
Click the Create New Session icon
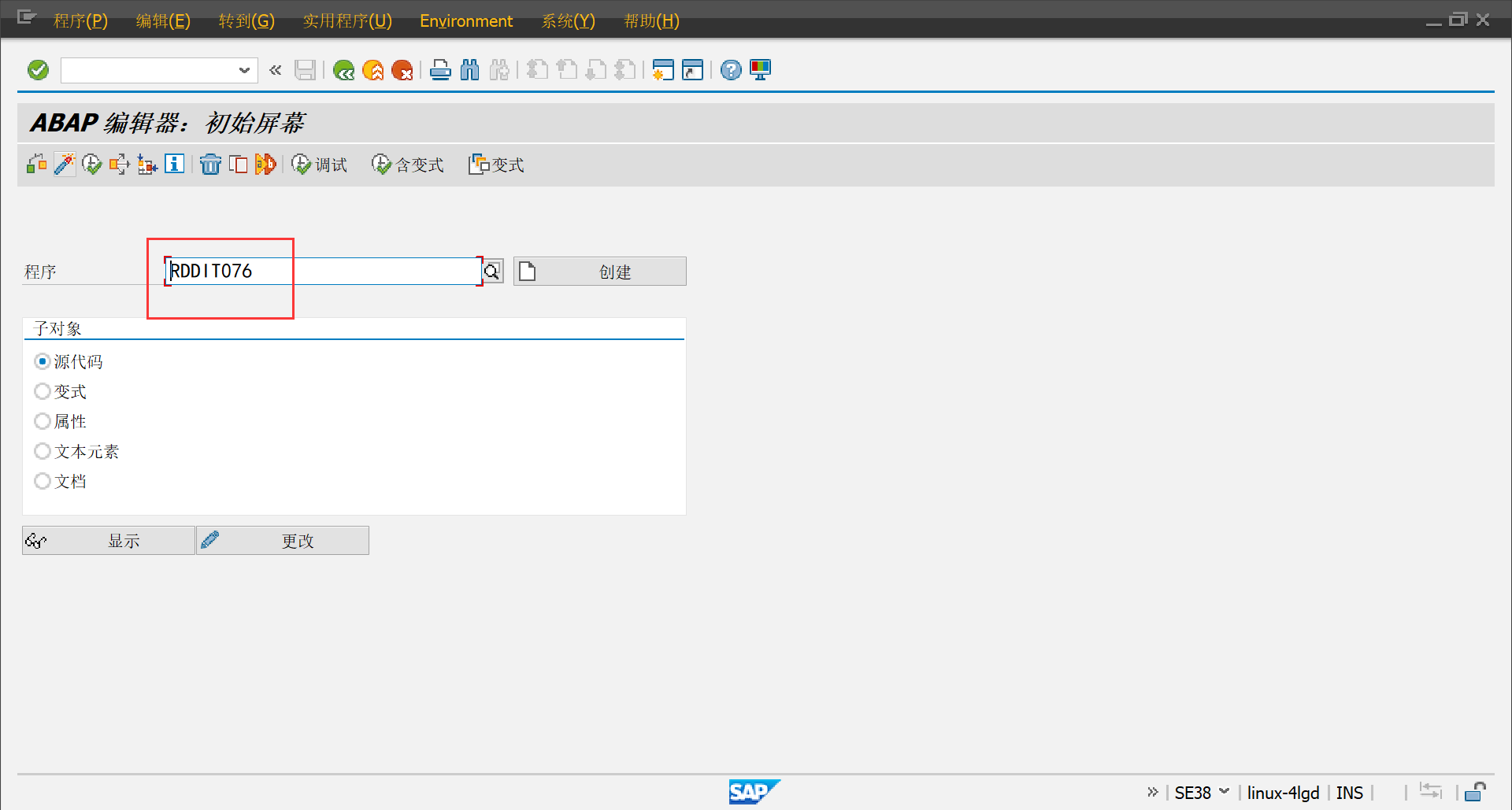[663, 70]
